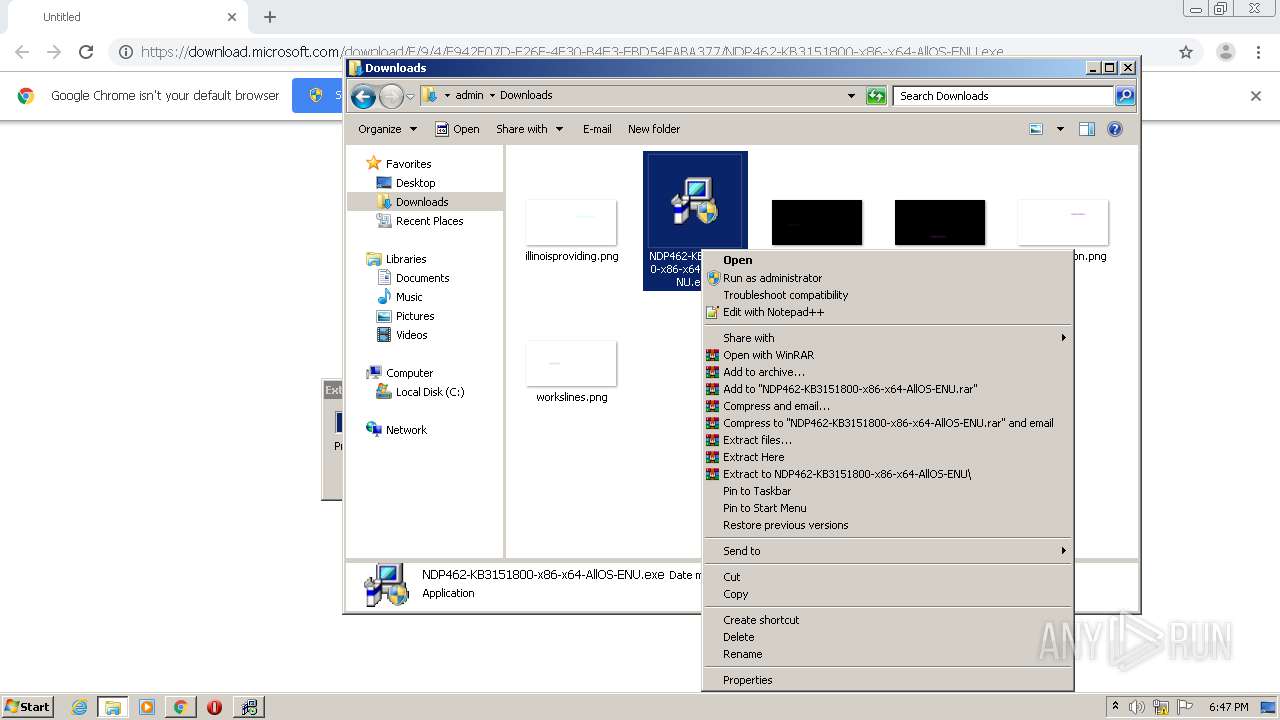Choose Pin to Taskbar
The height and width of the screenshot is (720, 1280).
887,491
